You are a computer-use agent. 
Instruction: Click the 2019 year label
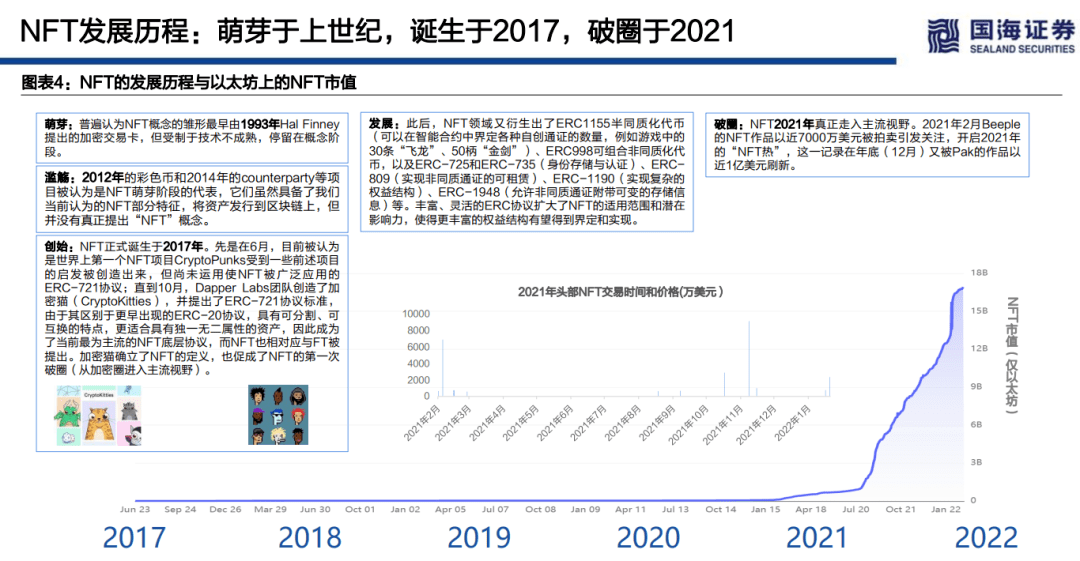coord(479,538)
